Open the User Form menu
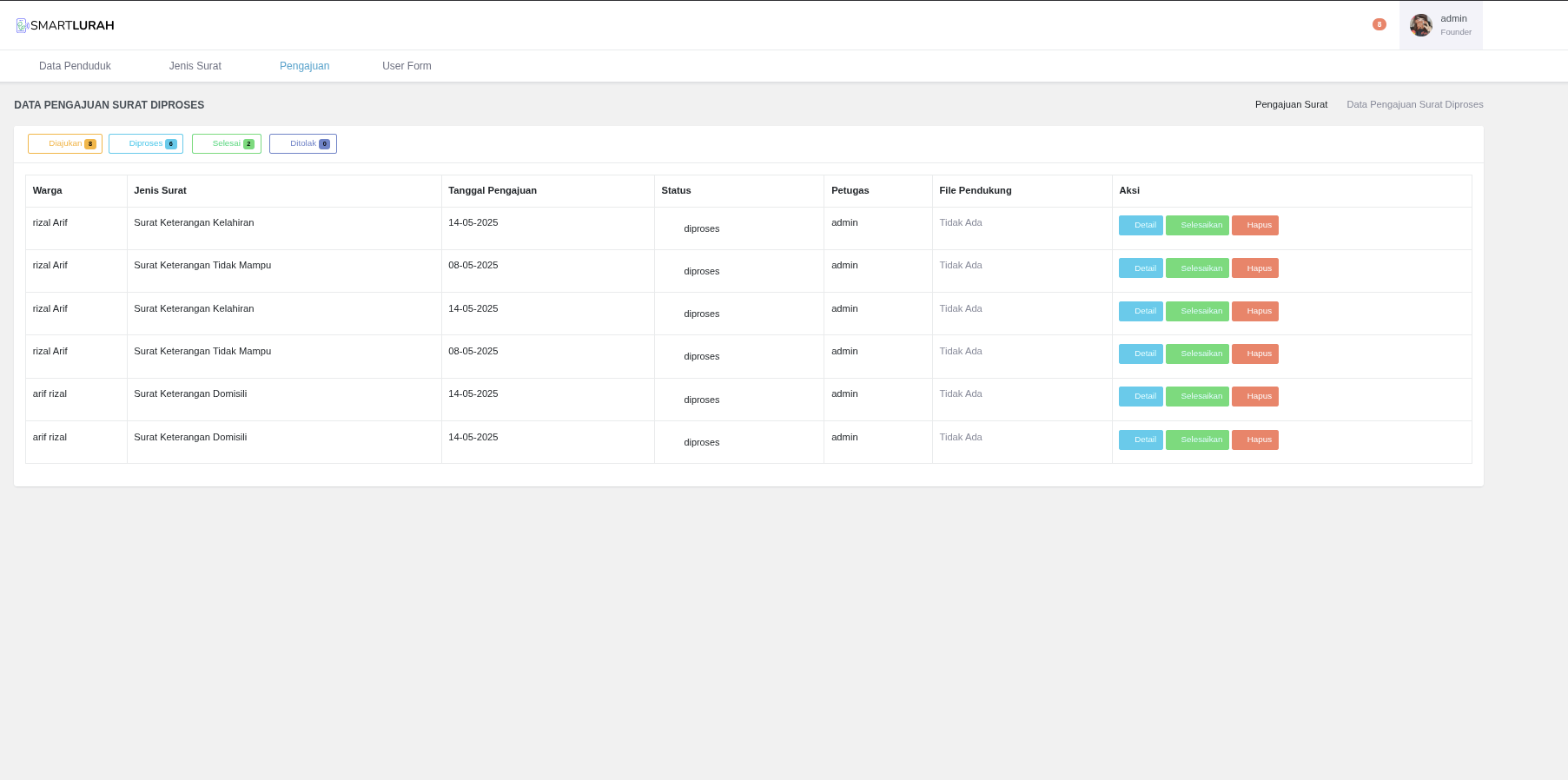 coord(407,66)
